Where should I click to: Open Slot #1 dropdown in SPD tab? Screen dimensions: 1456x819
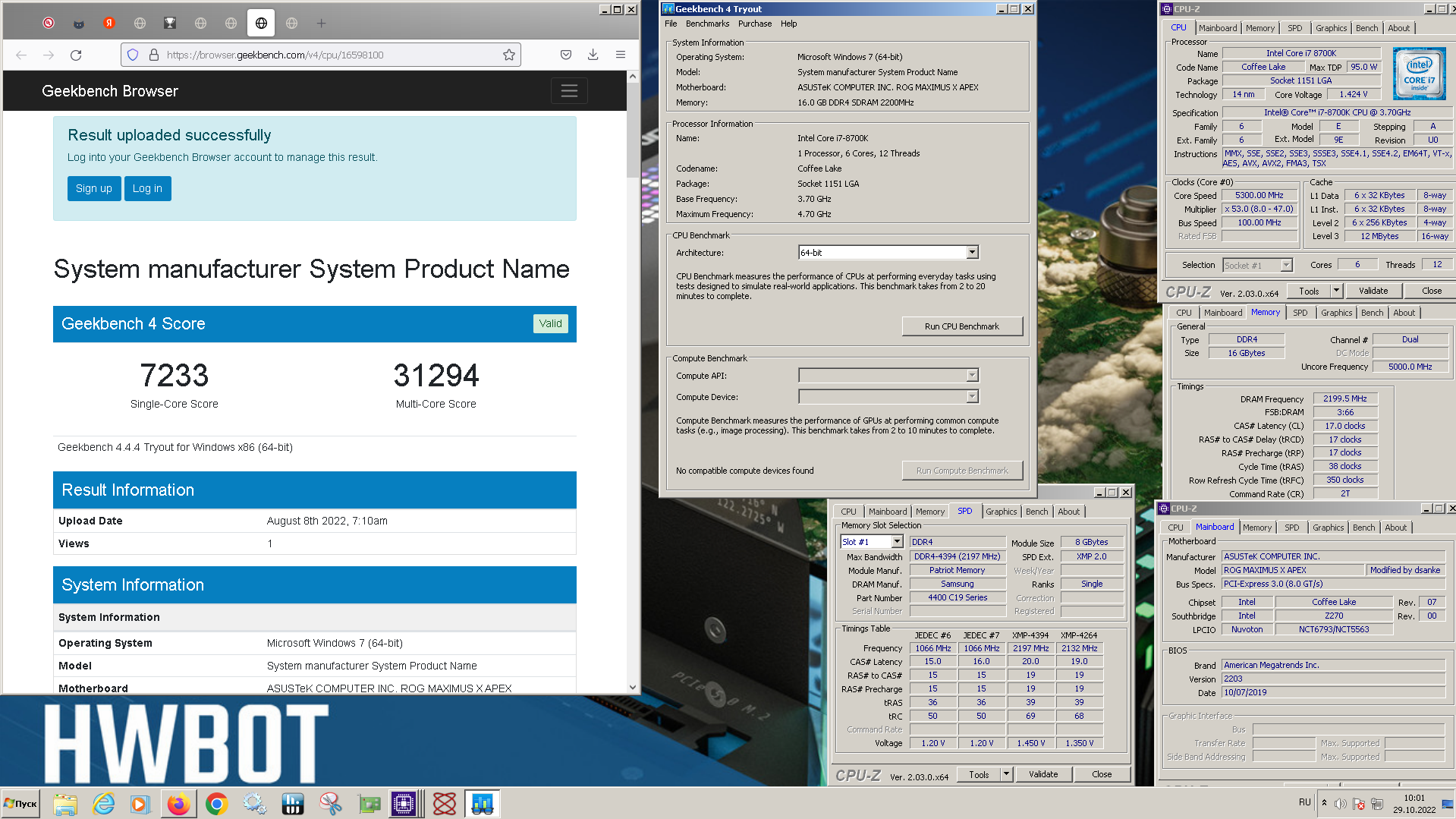tap(897, 542)
